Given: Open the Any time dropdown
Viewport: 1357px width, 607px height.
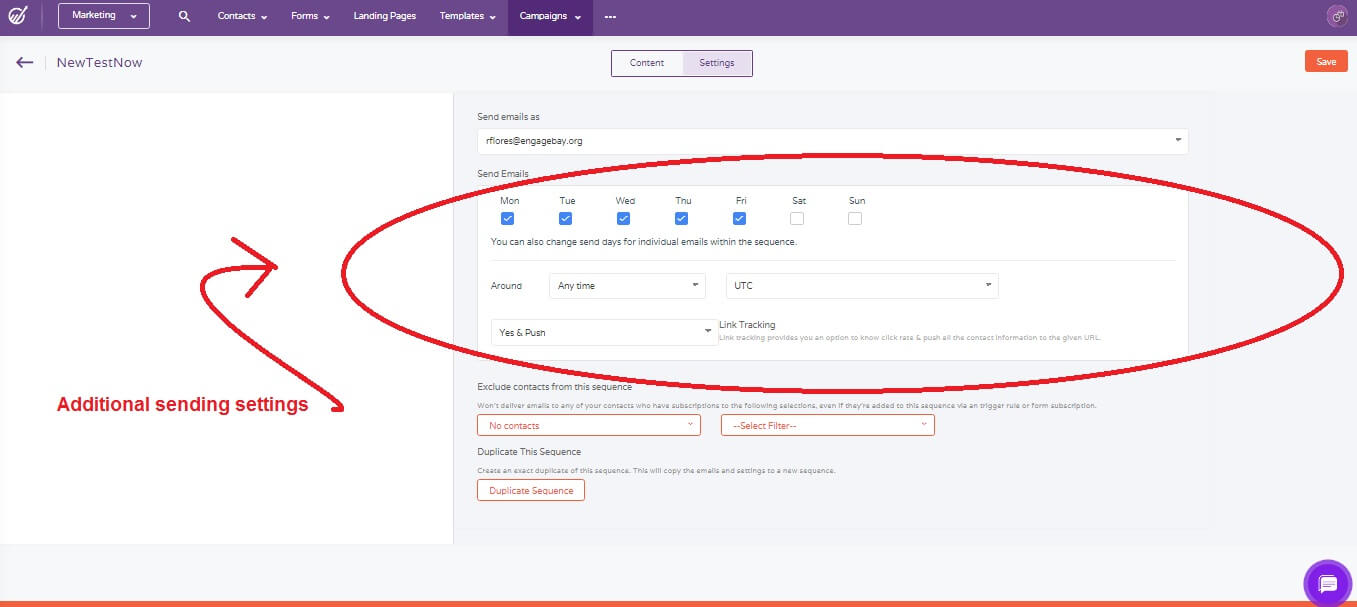Looking at the screenshot, I should (x=626, y=285).
